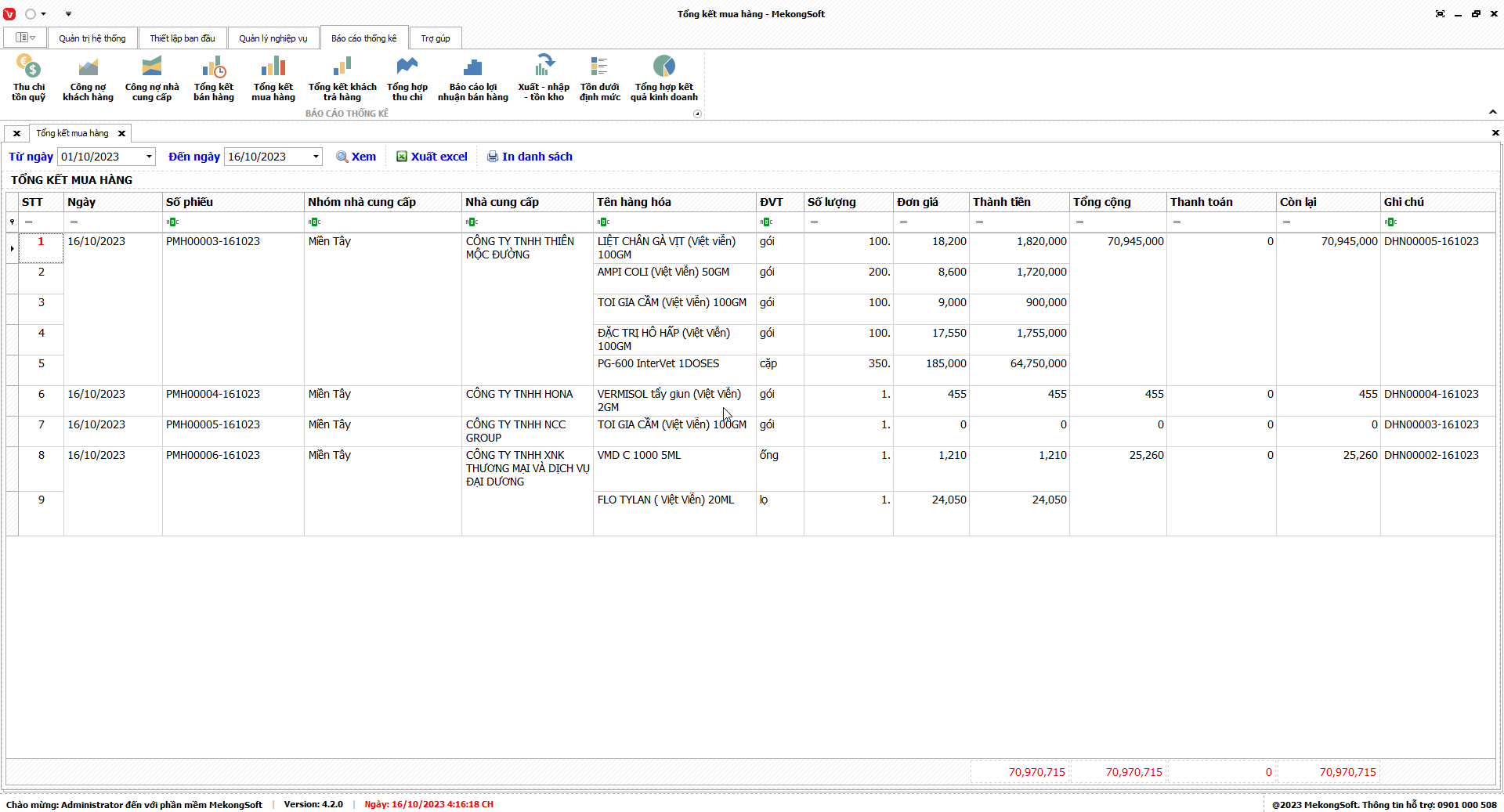Click the Xem button
The height and width of the screenshot is (812, 1504).
coord(356,157)
